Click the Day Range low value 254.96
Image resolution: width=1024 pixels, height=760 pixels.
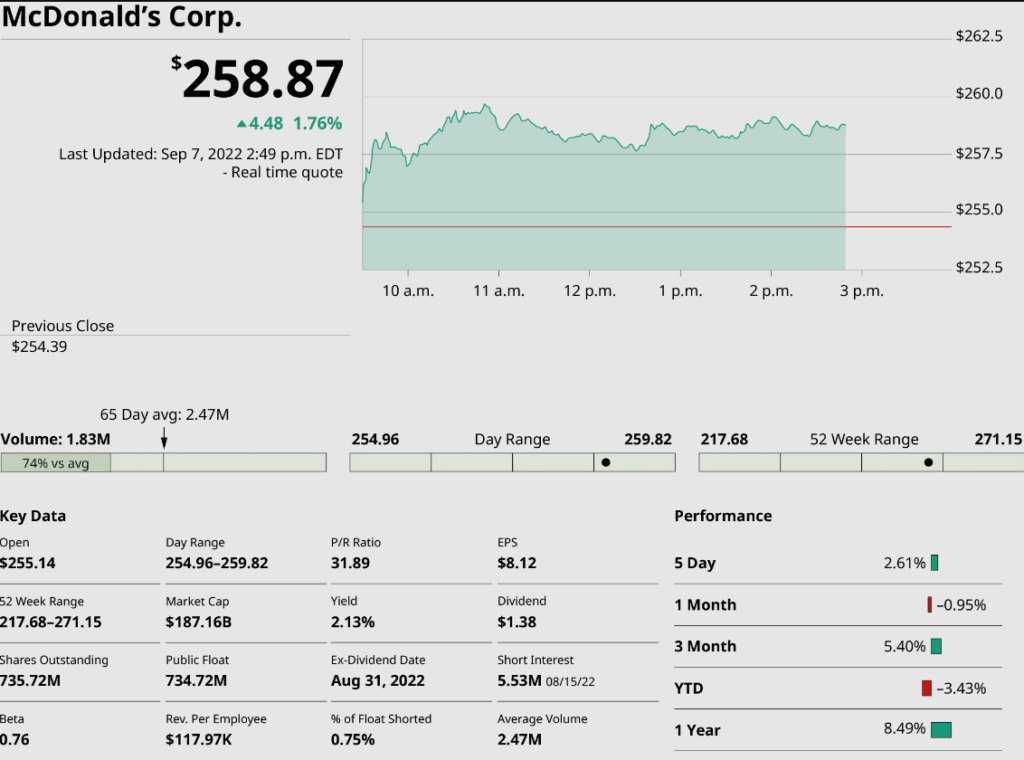click(376, 439)
